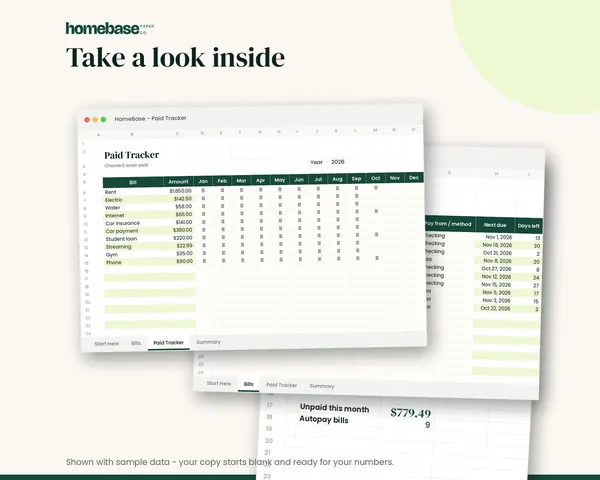Toggle Gym paid mark for August
Image resolution: width=600 pixels, height=480 pixels.
(x=338, y=251)
